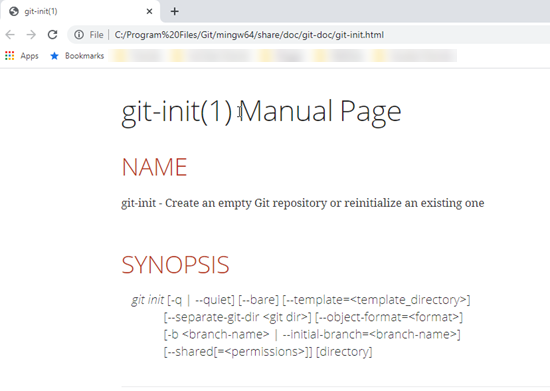
Task: Click the SYNOPSIS section heading
Action: (x=175, y=265)
